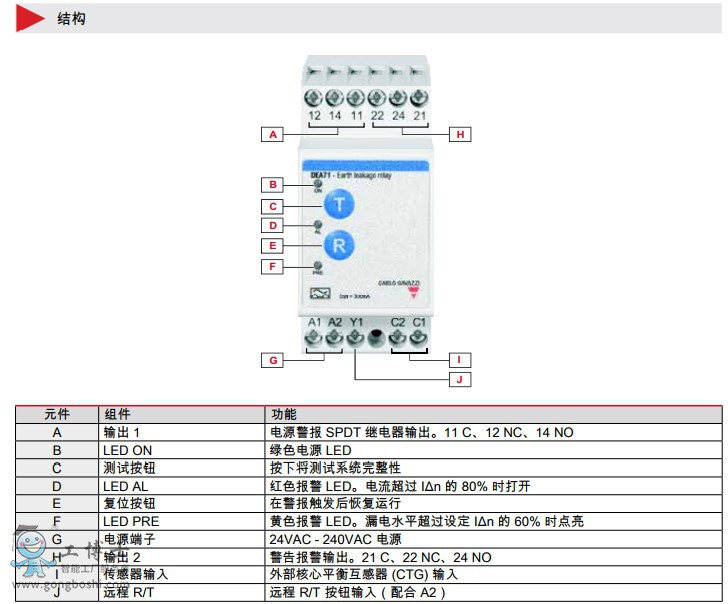Click the 元件 column header
Screen dimensions: 728x604
point(57,414)
